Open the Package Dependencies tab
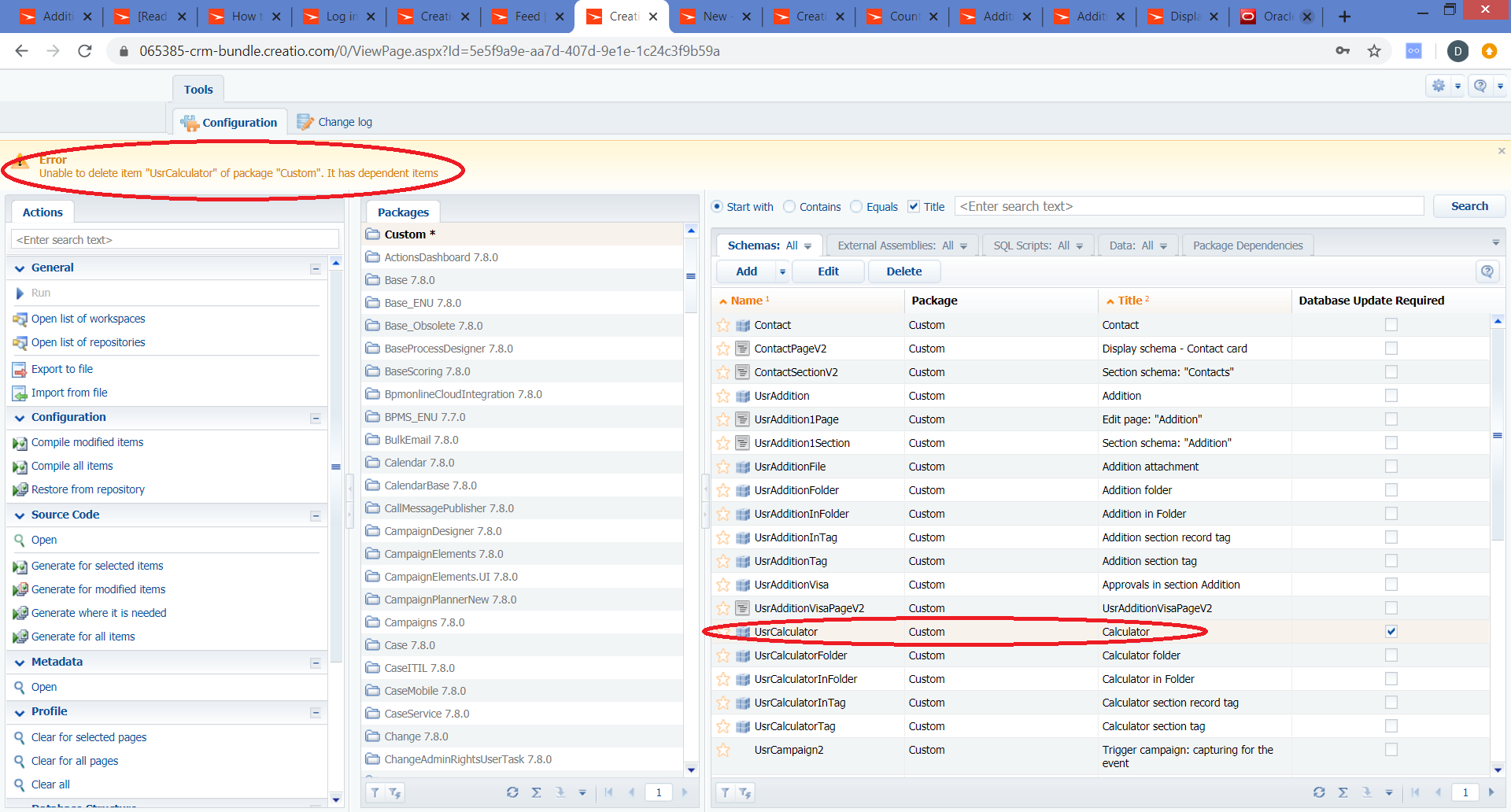Screen dimensions: 1511x812 pos(1248,245)
